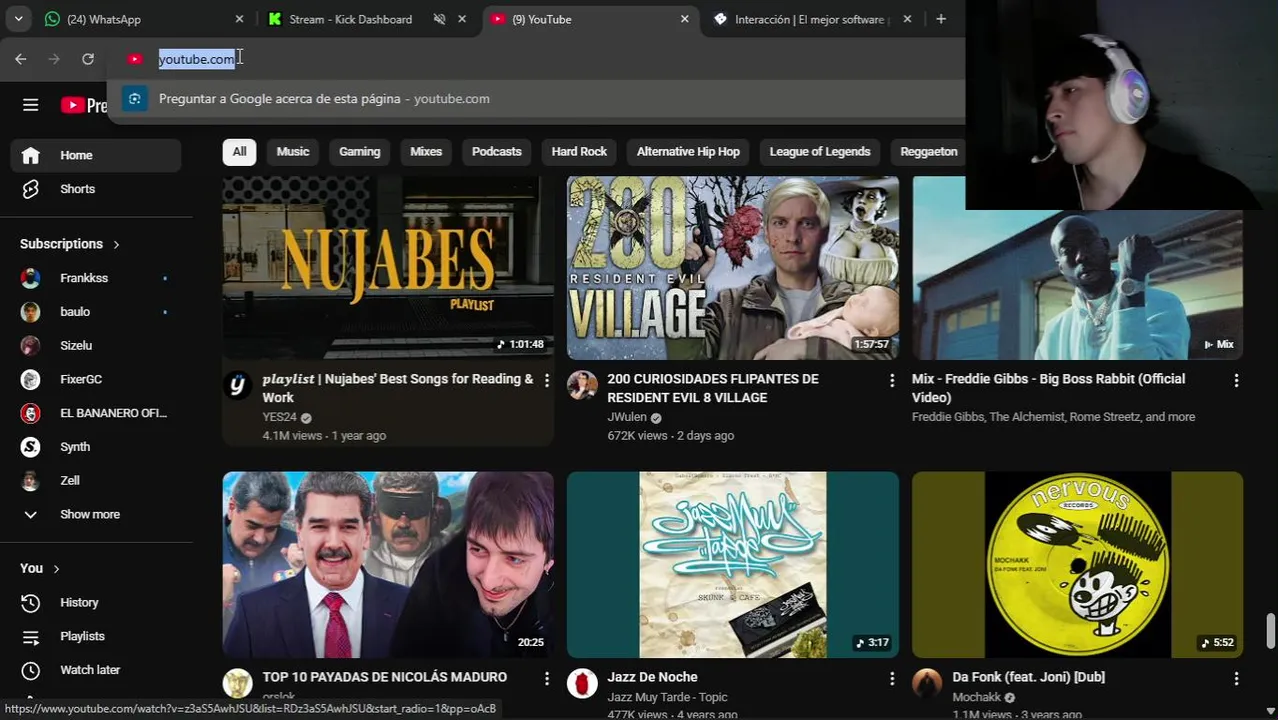Select the Music filter chip
Viewport: 1278px width, 720px height.
point(293,152)
